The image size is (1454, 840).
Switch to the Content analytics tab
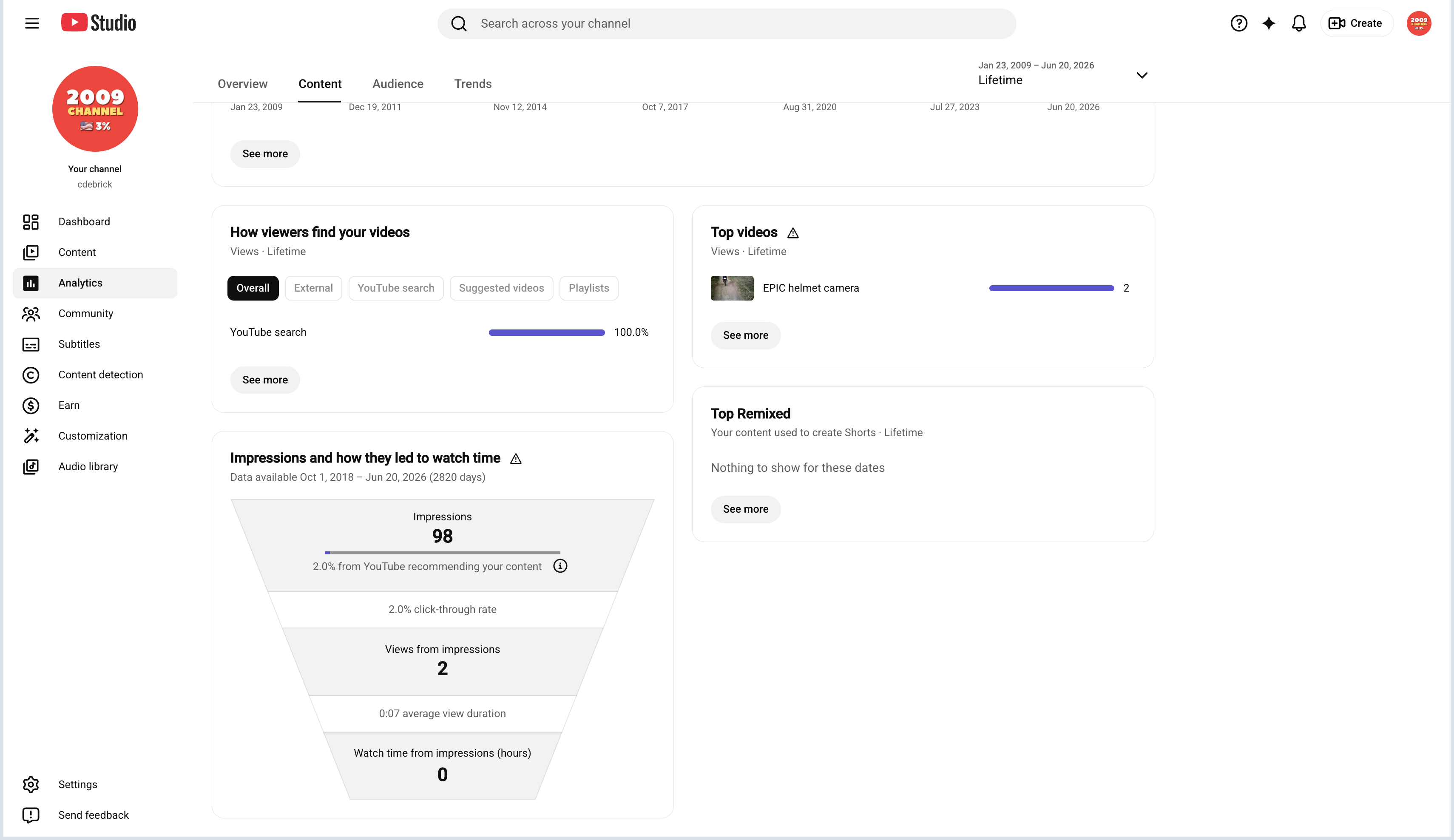pyautogui.click(x=320, y=84)
